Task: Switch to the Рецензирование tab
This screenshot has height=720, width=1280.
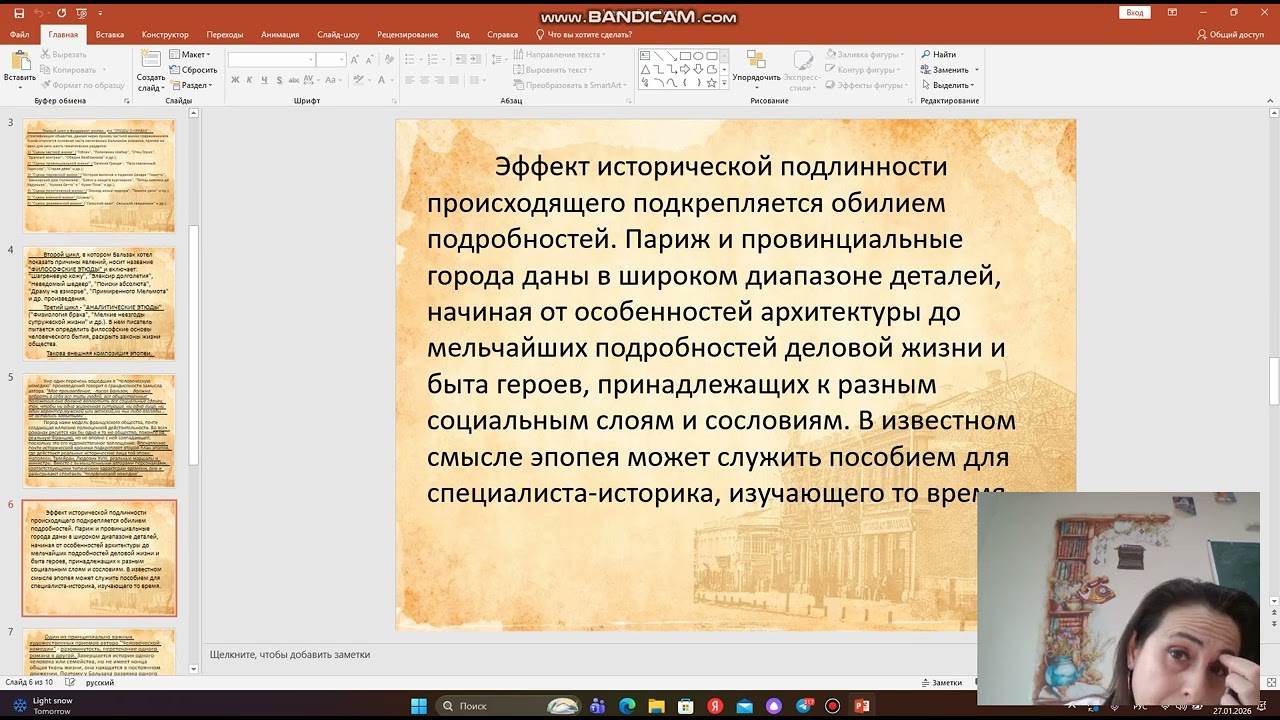Action: pyautogui.click(x=407, y=34)
